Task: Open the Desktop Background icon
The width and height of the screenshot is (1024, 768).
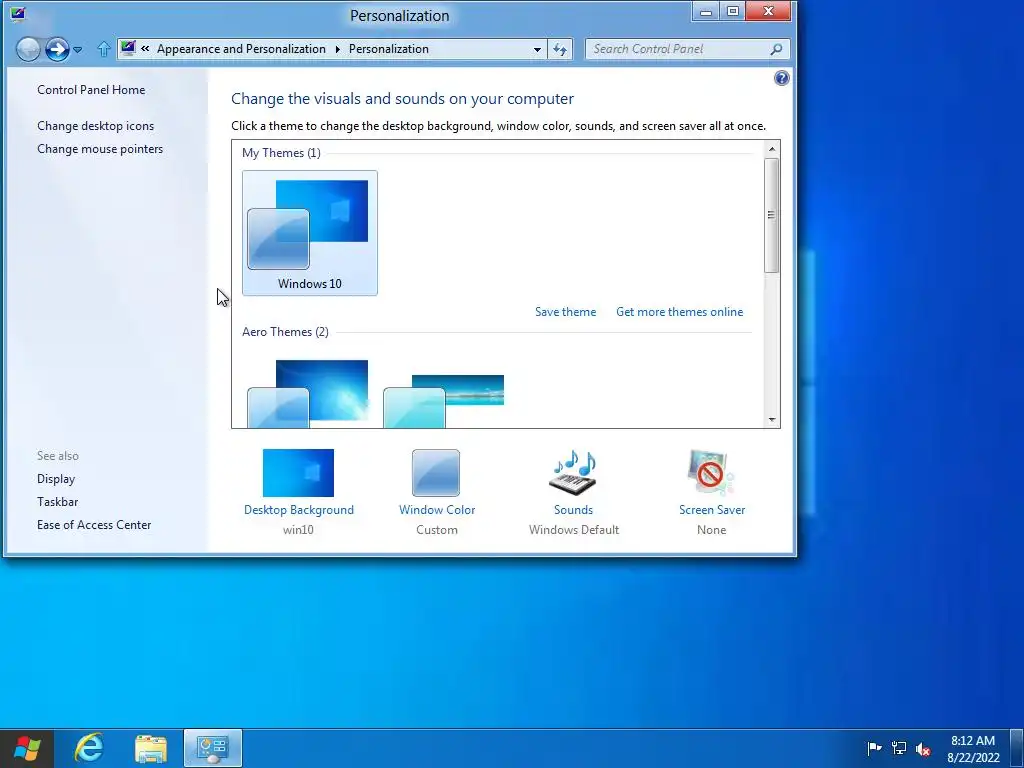Action: (x=298, y=473)
